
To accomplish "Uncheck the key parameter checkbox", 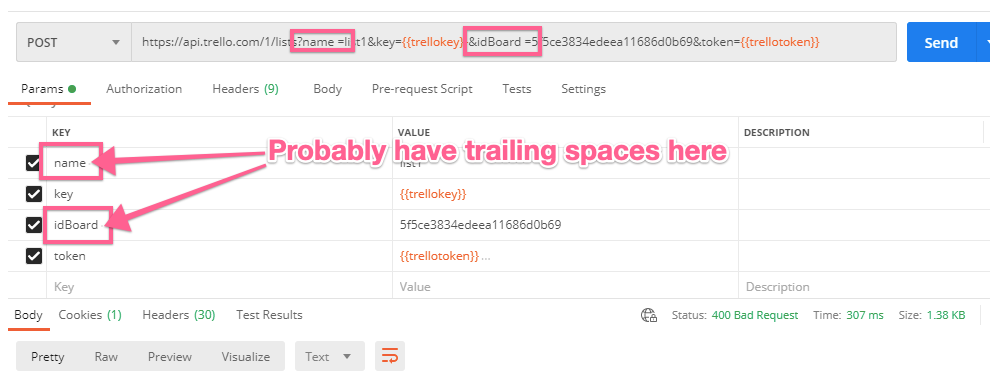I will point(33,194).
